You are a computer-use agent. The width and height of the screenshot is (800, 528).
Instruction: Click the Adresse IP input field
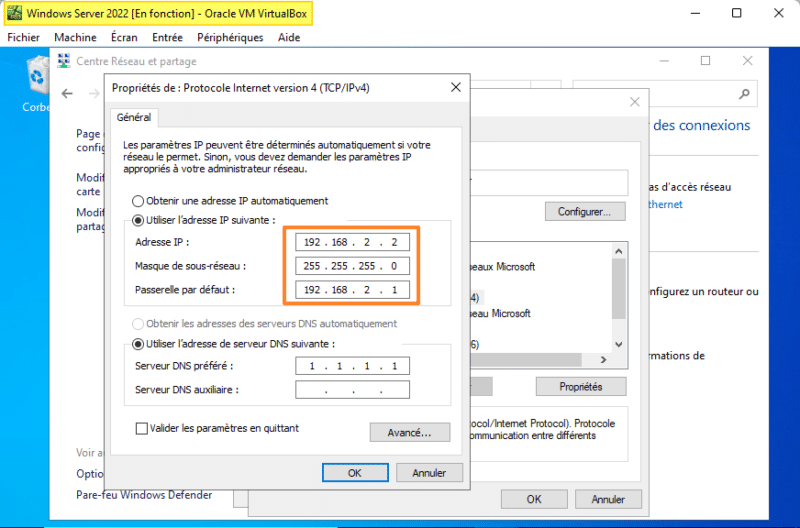tap(352, 242)
